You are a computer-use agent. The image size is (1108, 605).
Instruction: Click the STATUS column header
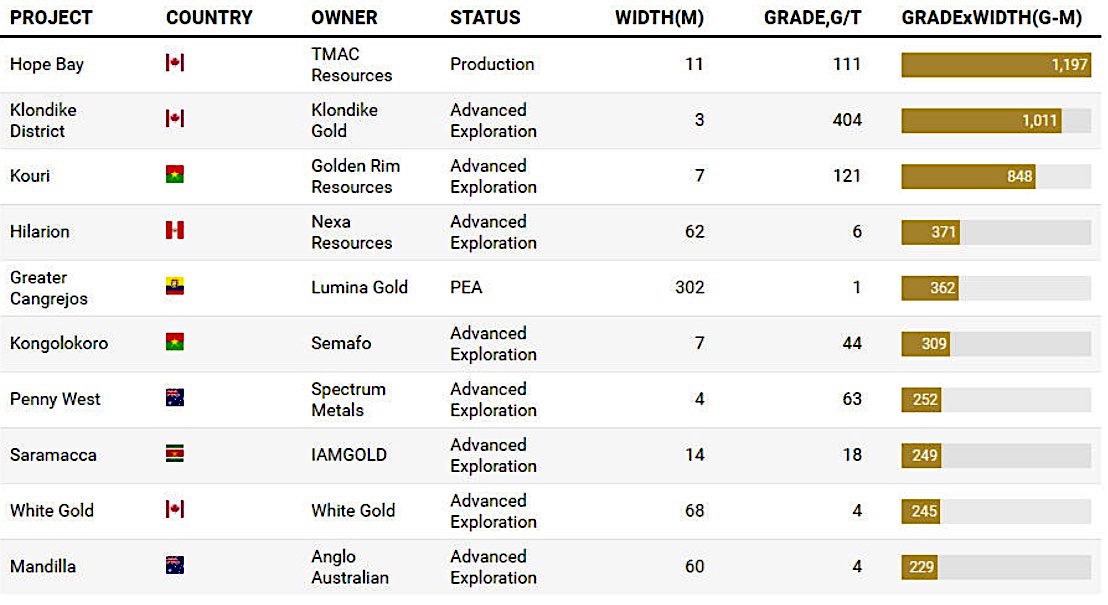485,18
